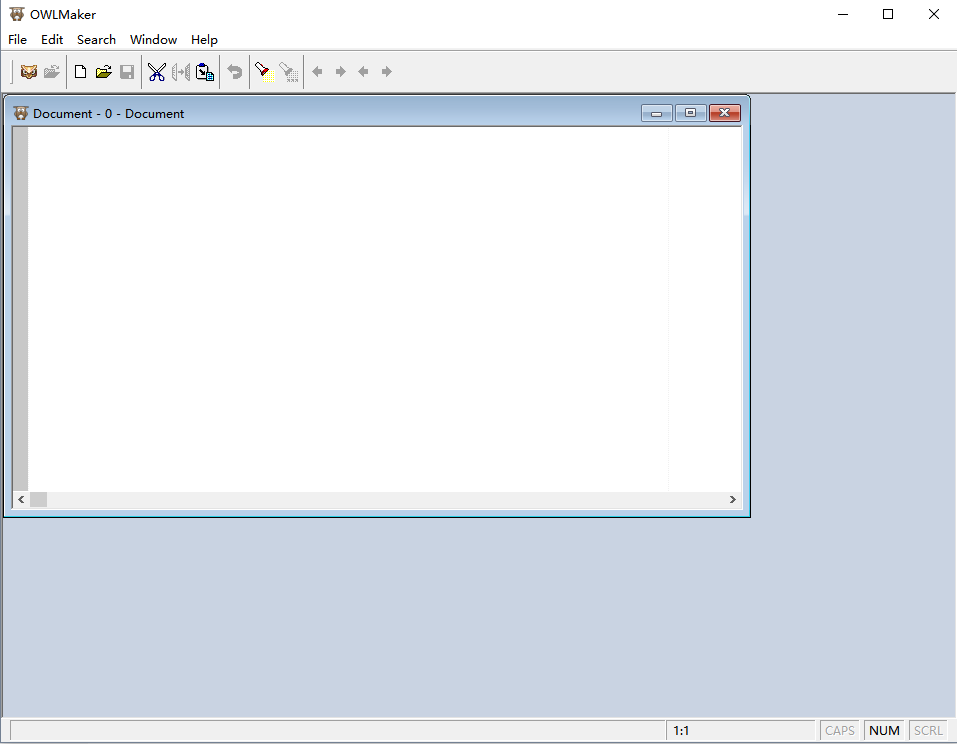Image resolution: width=957 pixels, height=744 pixels.
Task: Click the grayed-out open project folder icon
Action: click(x=52, y=72)
